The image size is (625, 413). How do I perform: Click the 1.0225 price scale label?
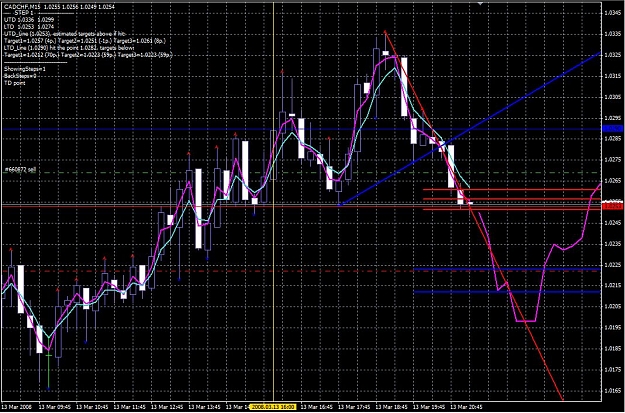coord(613,264)
